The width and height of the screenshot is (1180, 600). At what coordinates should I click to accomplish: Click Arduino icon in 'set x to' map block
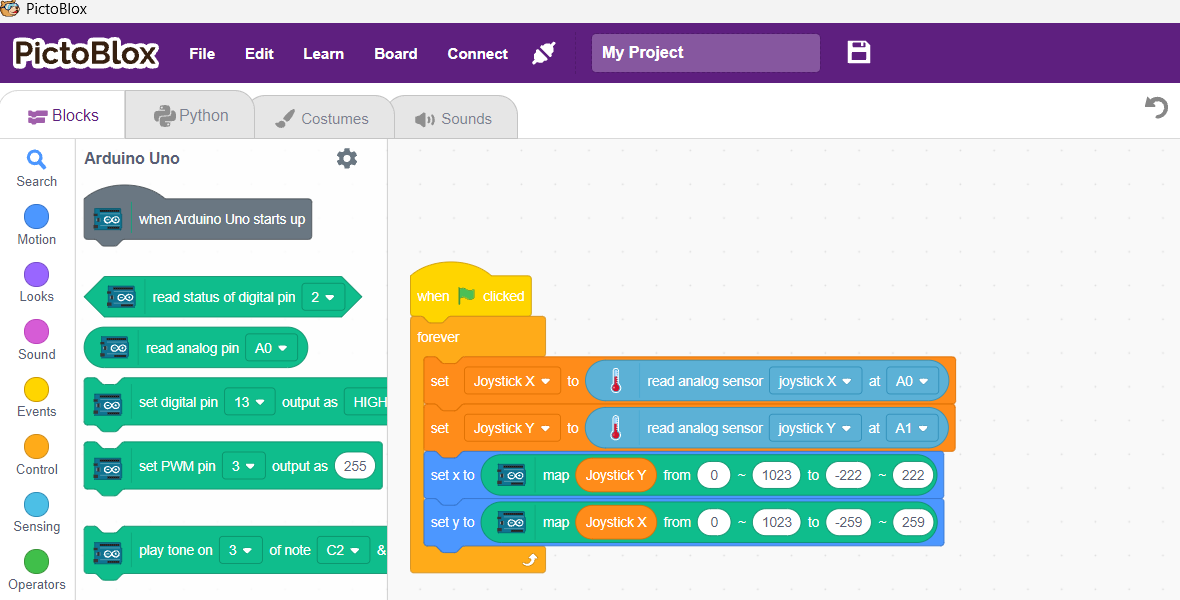512,476
